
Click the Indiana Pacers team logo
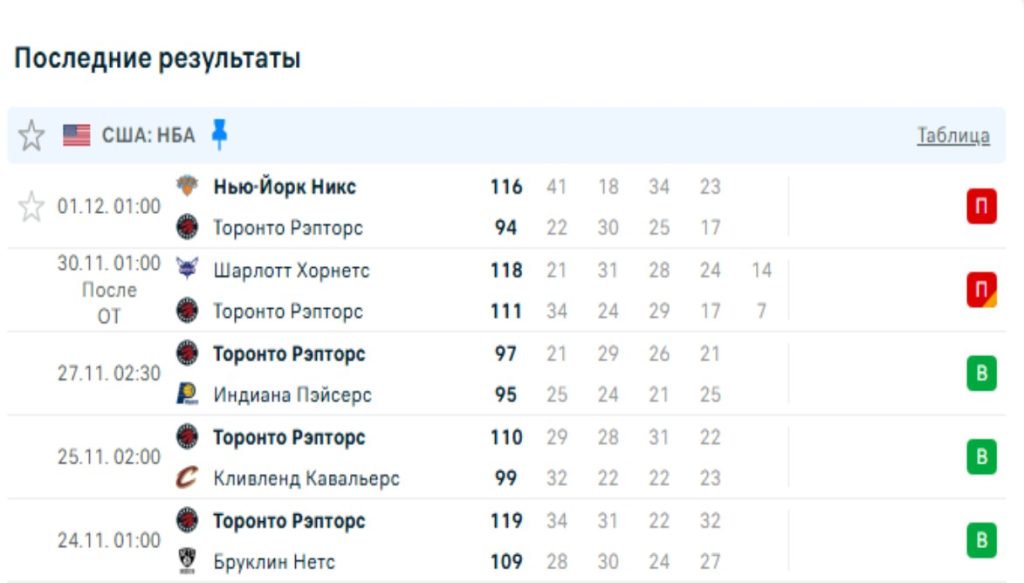187,395
